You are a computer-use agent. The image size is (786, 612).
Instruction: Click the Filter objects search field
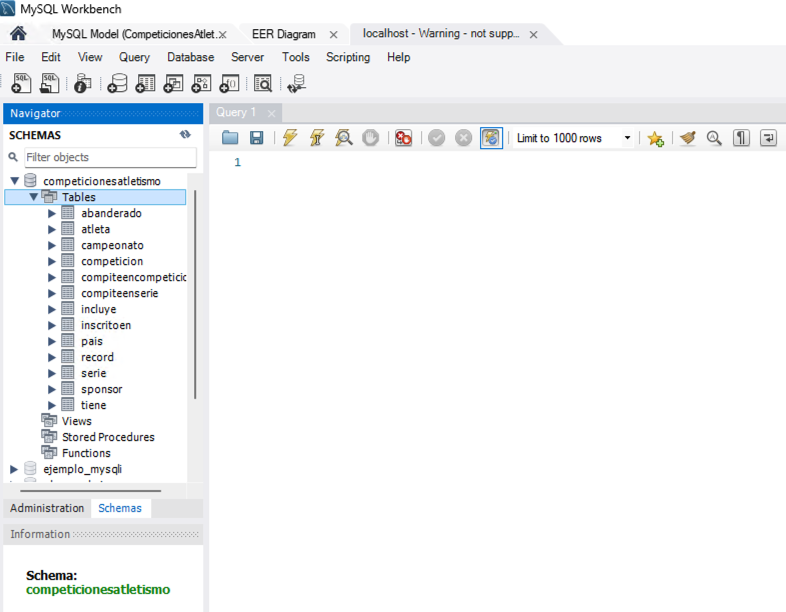[x=110, y=157]
